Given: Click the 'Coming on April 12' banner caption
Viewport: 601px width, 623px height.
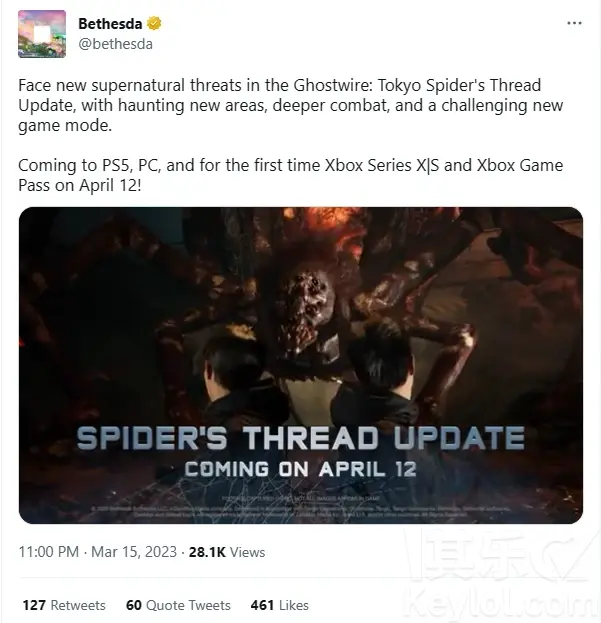Looking at the screenshot, I should click(300, 469).
